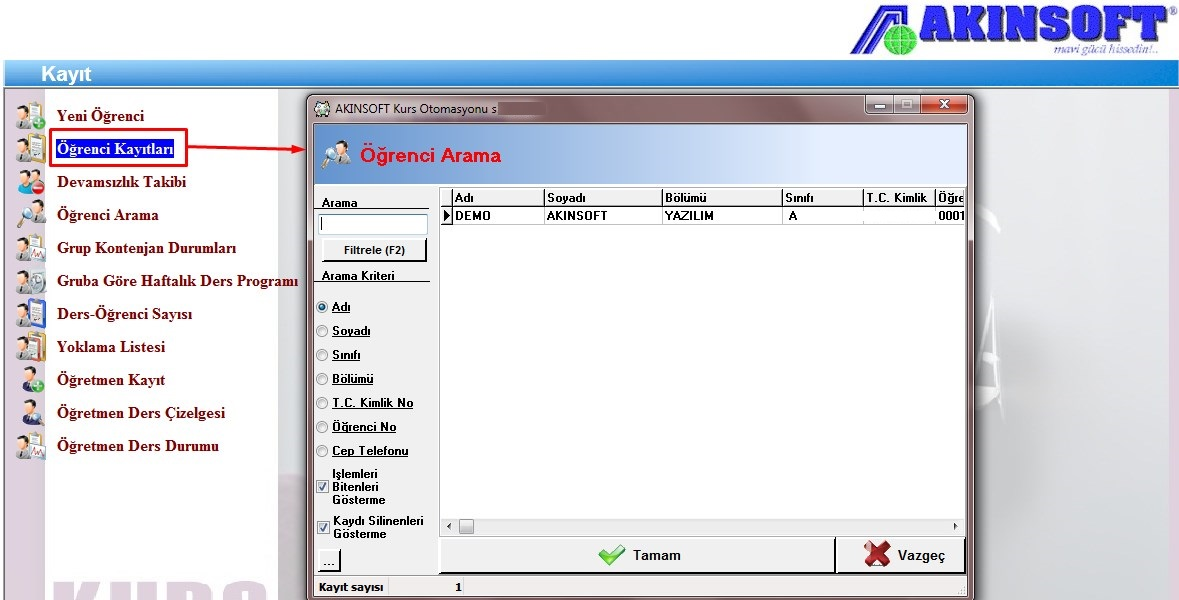This screenshot has width=1179, height=600.
Task: Click the Öğretmen Ders Durumu icon
Action: (x=31, y=447)
